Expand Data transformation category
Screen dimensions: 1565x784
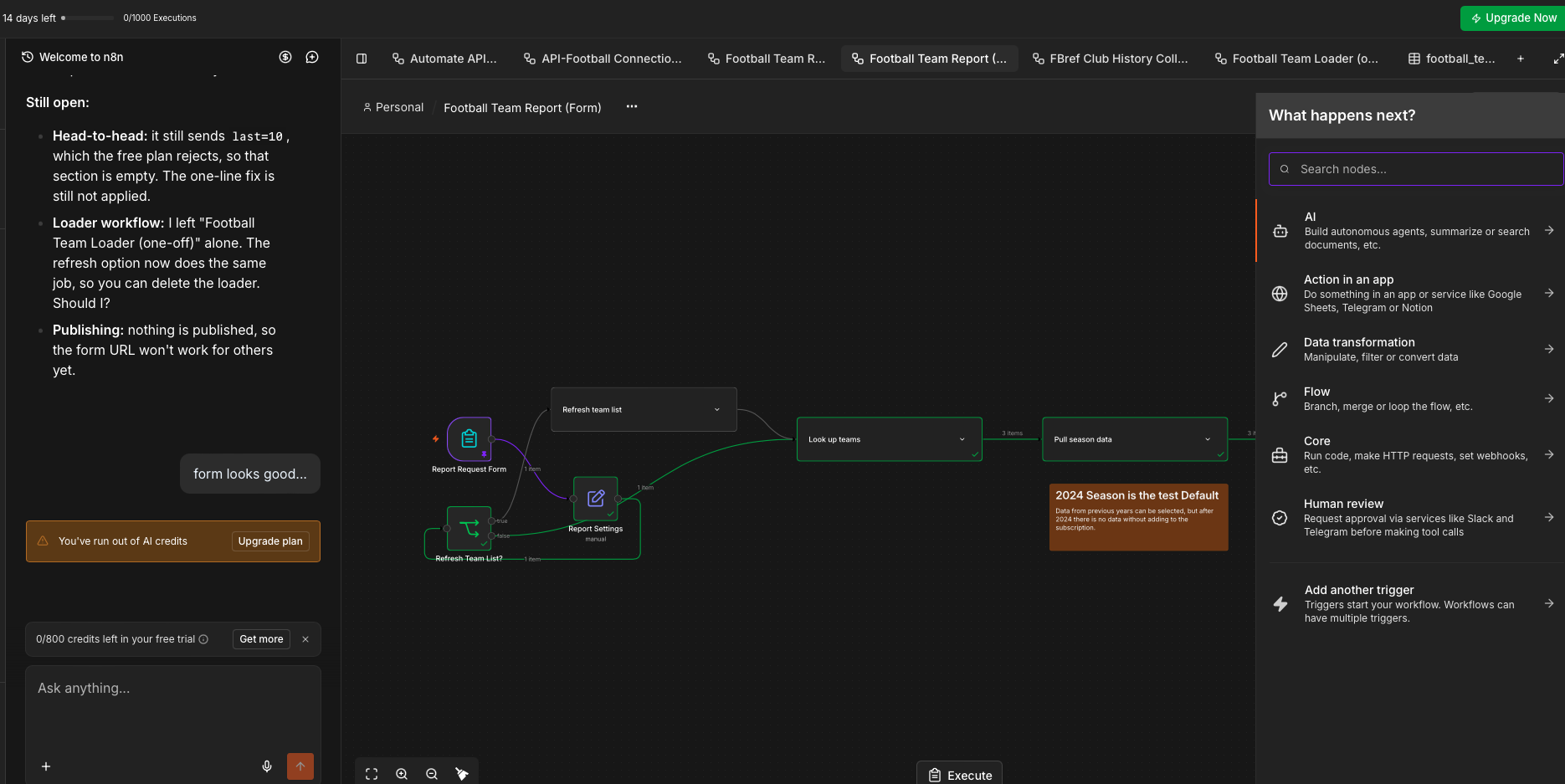coord(1410,349)
